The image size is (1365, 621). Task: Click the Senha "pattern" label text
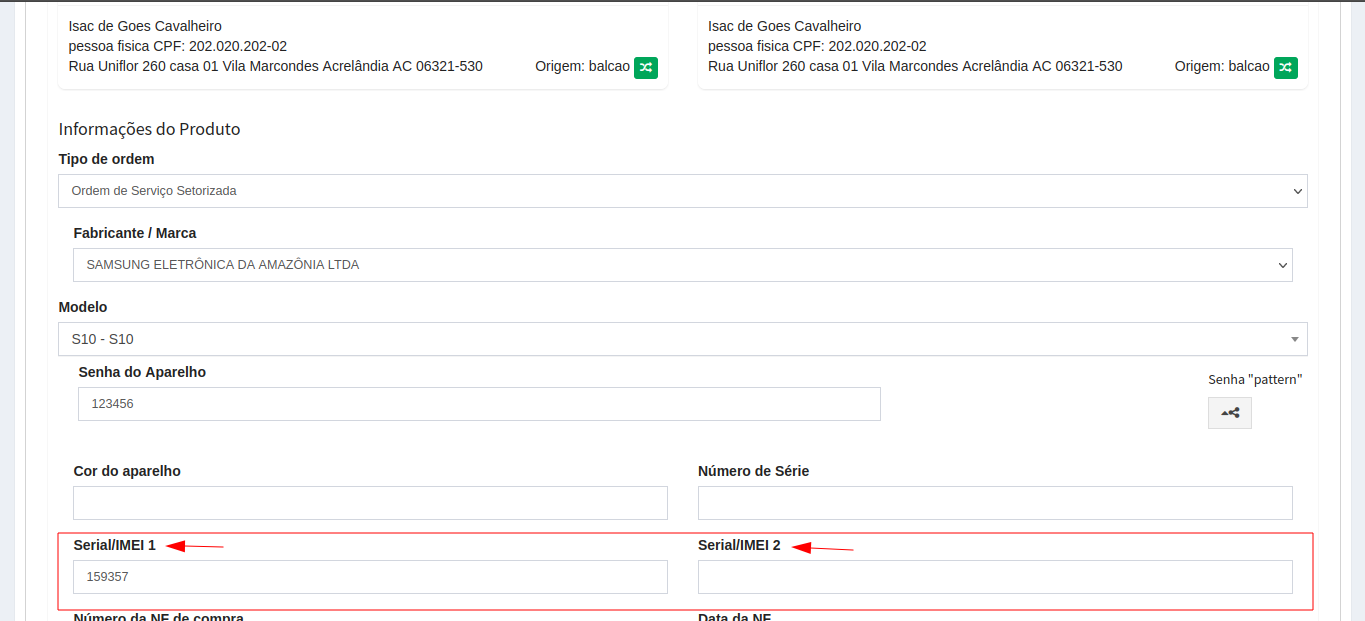[1255, 379]
